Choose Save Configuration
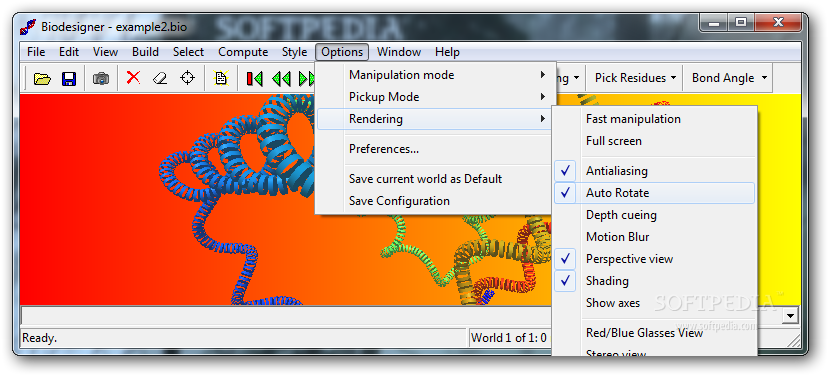This screenshot has height=376, width=829. [435, 201]
